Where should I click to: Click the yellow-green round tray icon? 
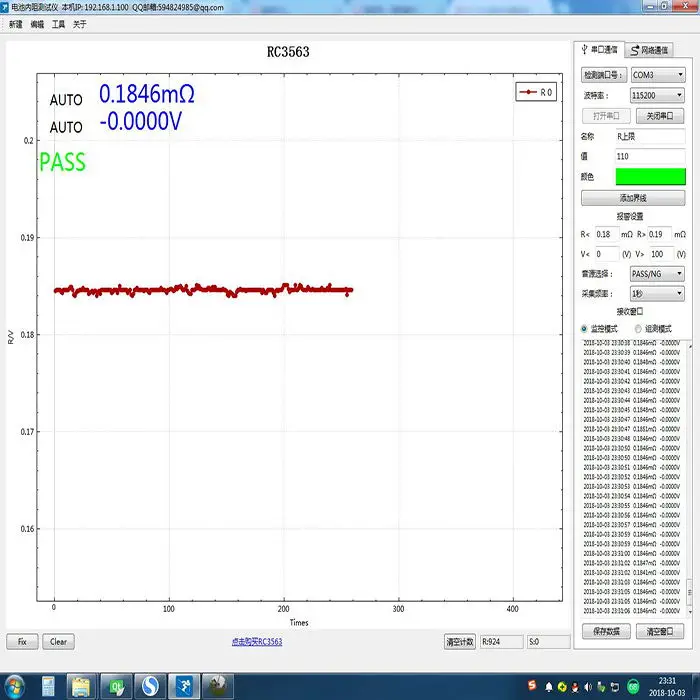tap(562, 687)
